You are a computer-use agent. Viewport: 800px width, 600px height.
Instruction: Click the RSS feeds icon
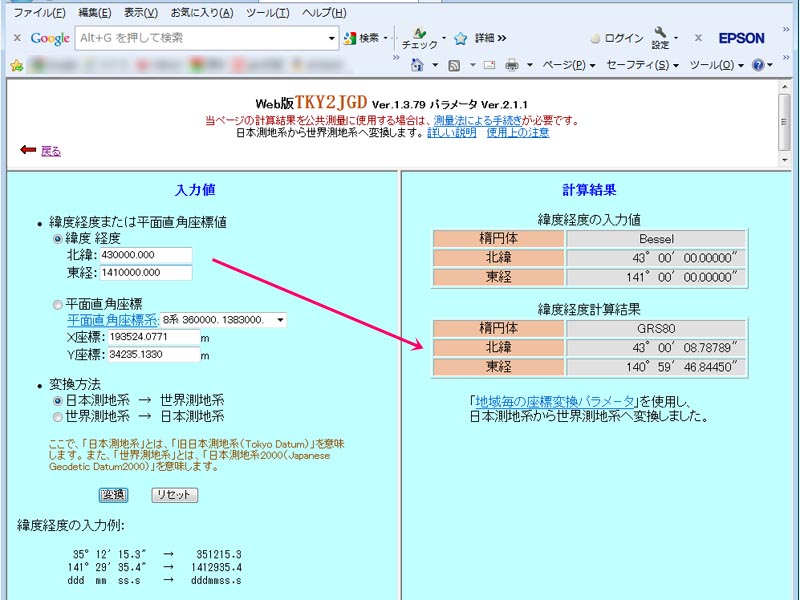pos(453,65)
